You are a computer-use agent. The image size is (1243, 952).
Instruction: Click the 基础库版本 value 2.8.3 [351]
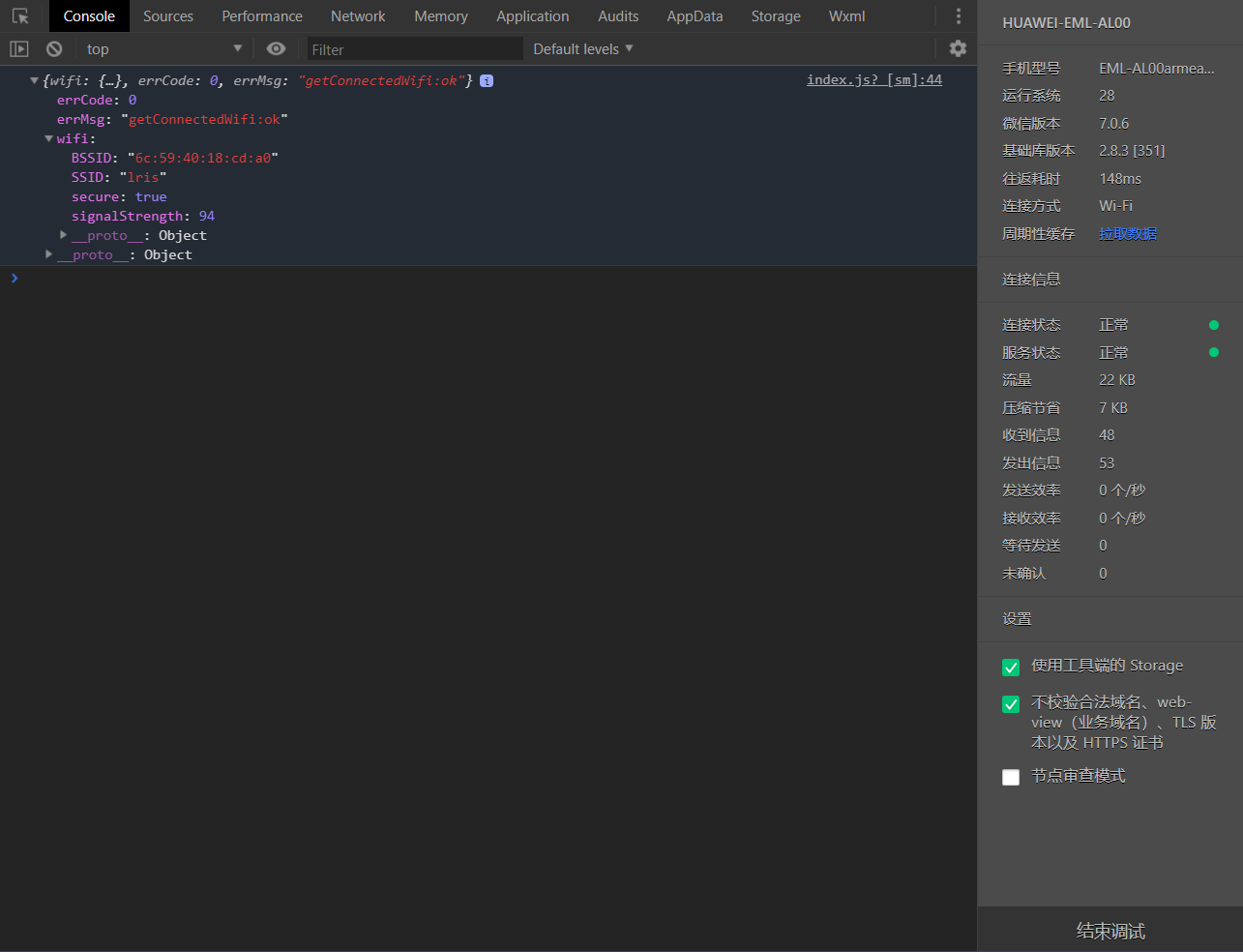[x=1132, y=151]
